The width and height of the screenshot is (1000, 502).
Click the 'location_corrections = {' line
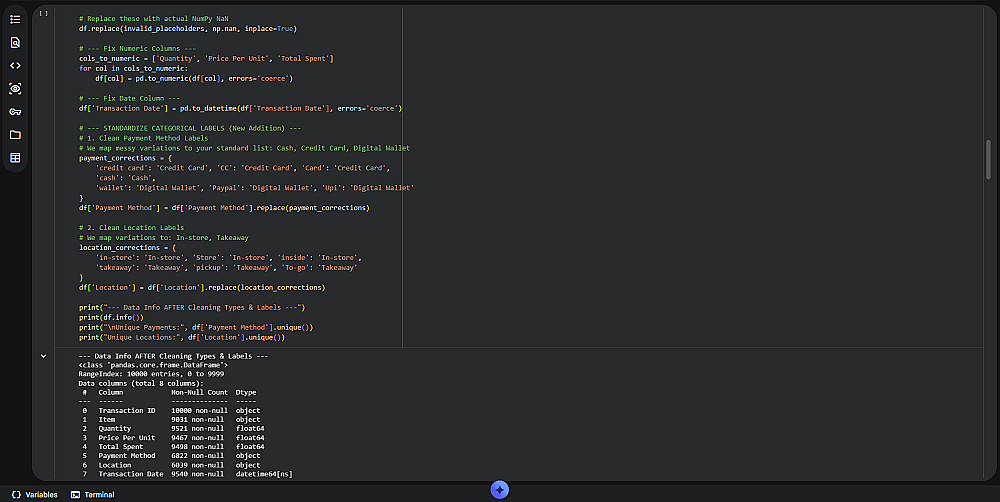point(128,247)
